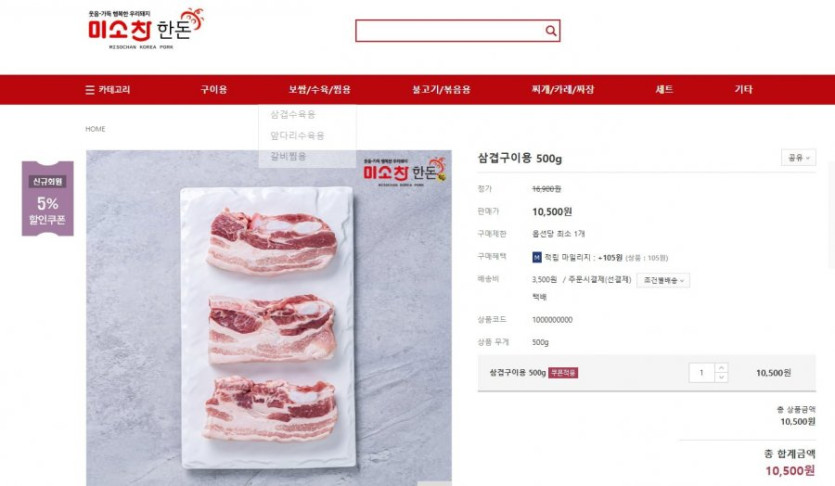The width and height of the screenshot is (835, 486).
Task: Expand the 공유 share dropdown
Action: (798, 158)
